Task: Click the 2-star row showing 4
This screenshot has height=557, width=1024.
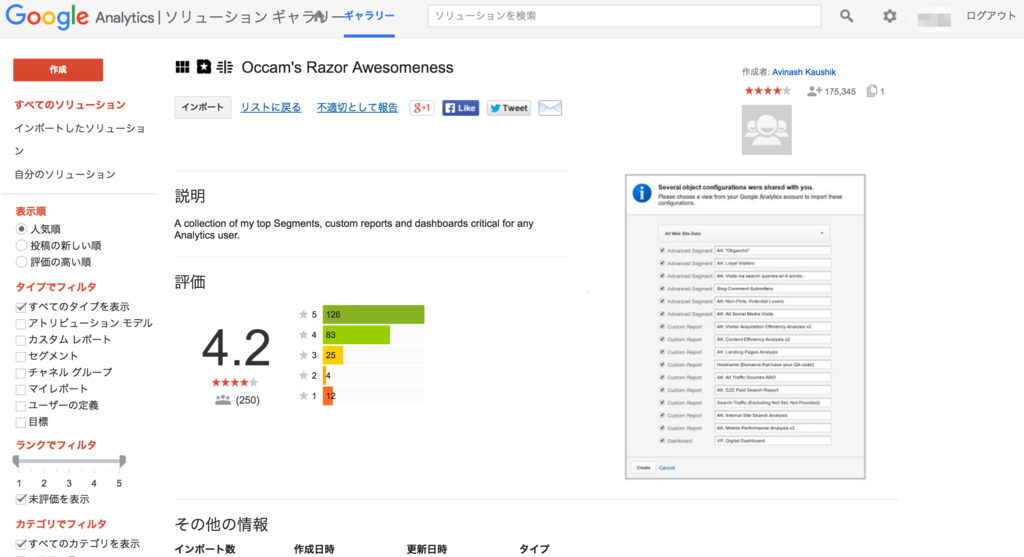Action: (361, 375)
